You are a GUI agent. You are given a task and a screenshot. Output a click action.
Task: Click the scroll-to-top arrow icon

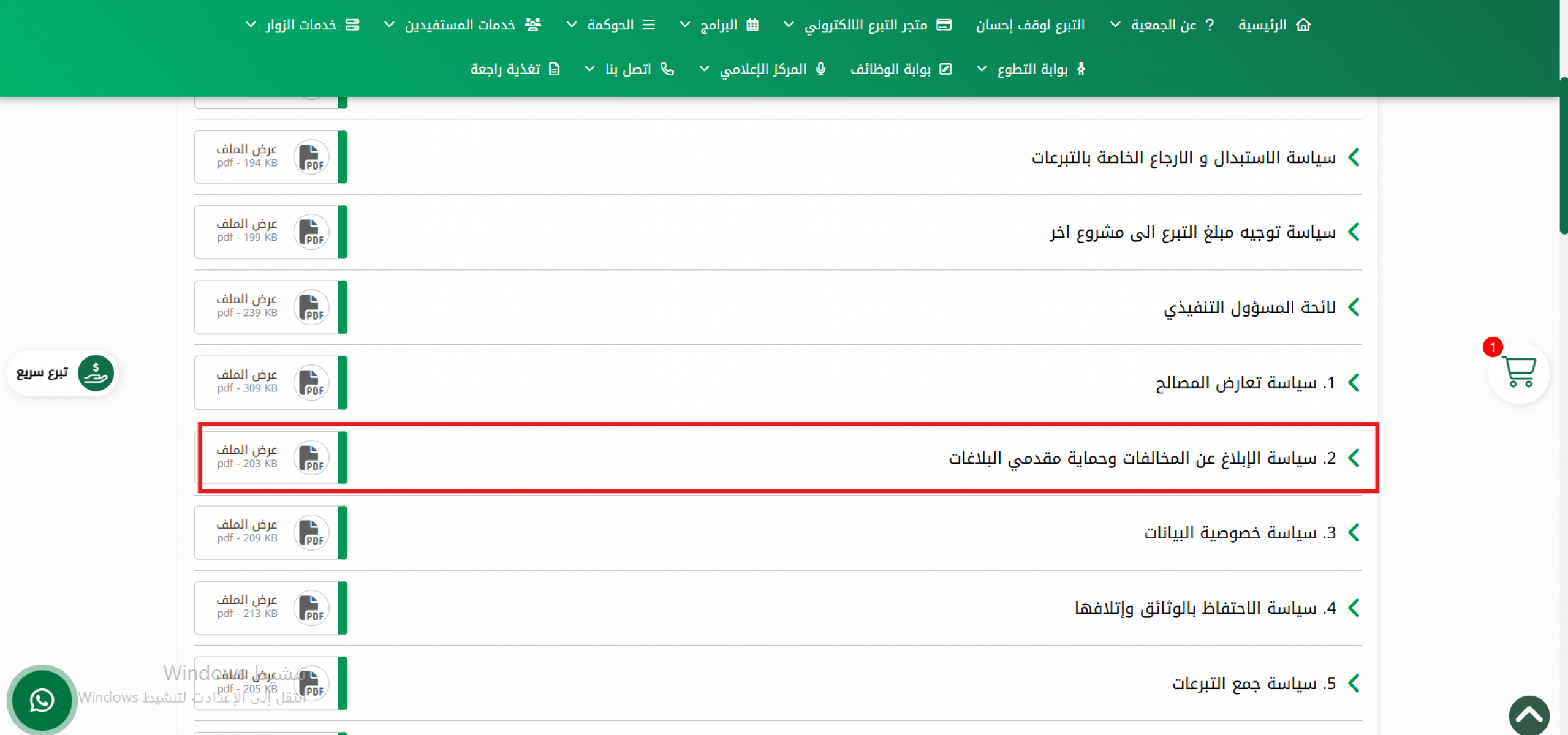pyautogui.click(x=1529, y=715)
